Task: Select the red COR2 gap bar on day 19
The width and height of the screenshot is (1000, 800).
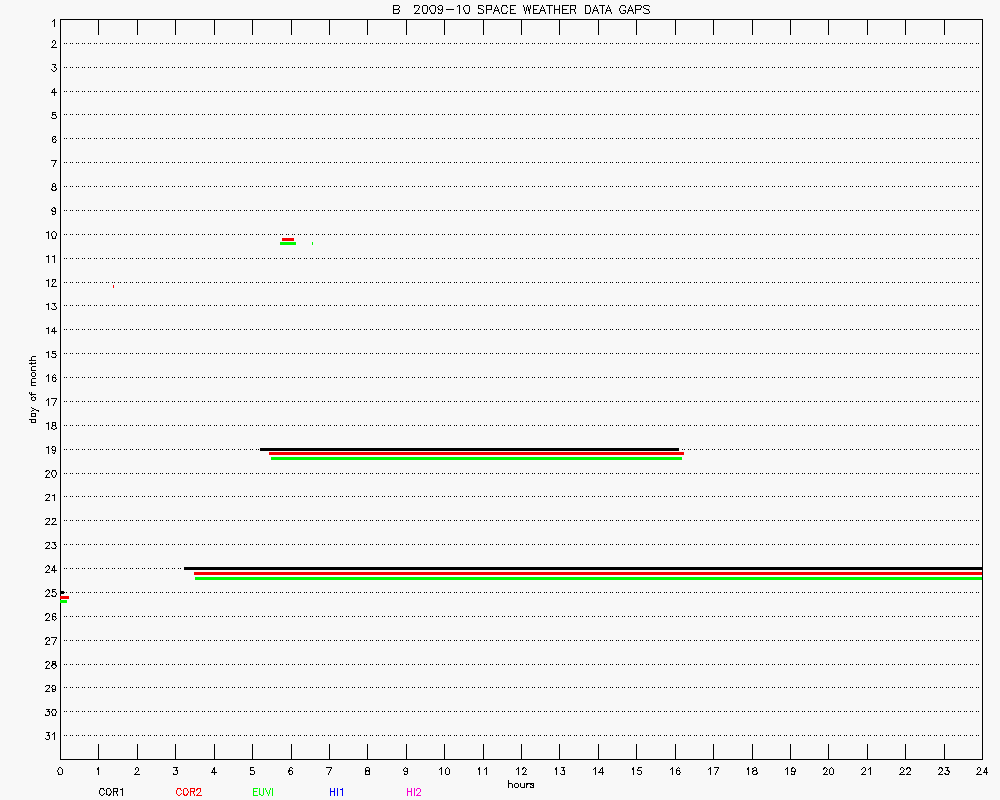Action: coord(476,454)
